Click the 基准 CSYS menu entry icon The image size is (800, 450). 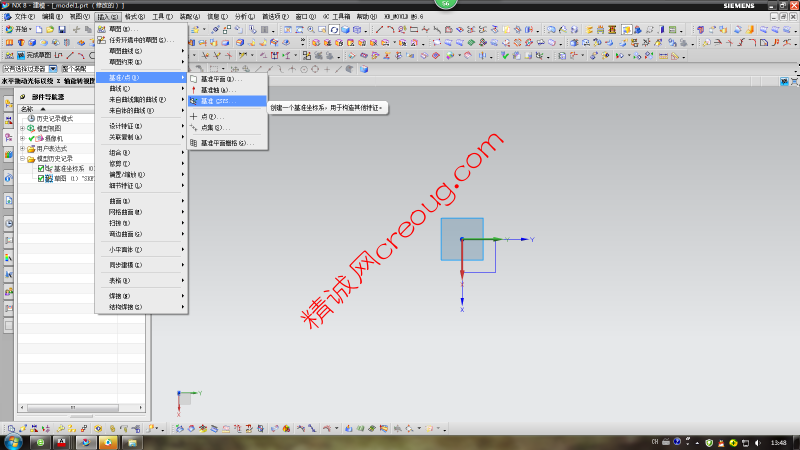click(x=194, y=101)
